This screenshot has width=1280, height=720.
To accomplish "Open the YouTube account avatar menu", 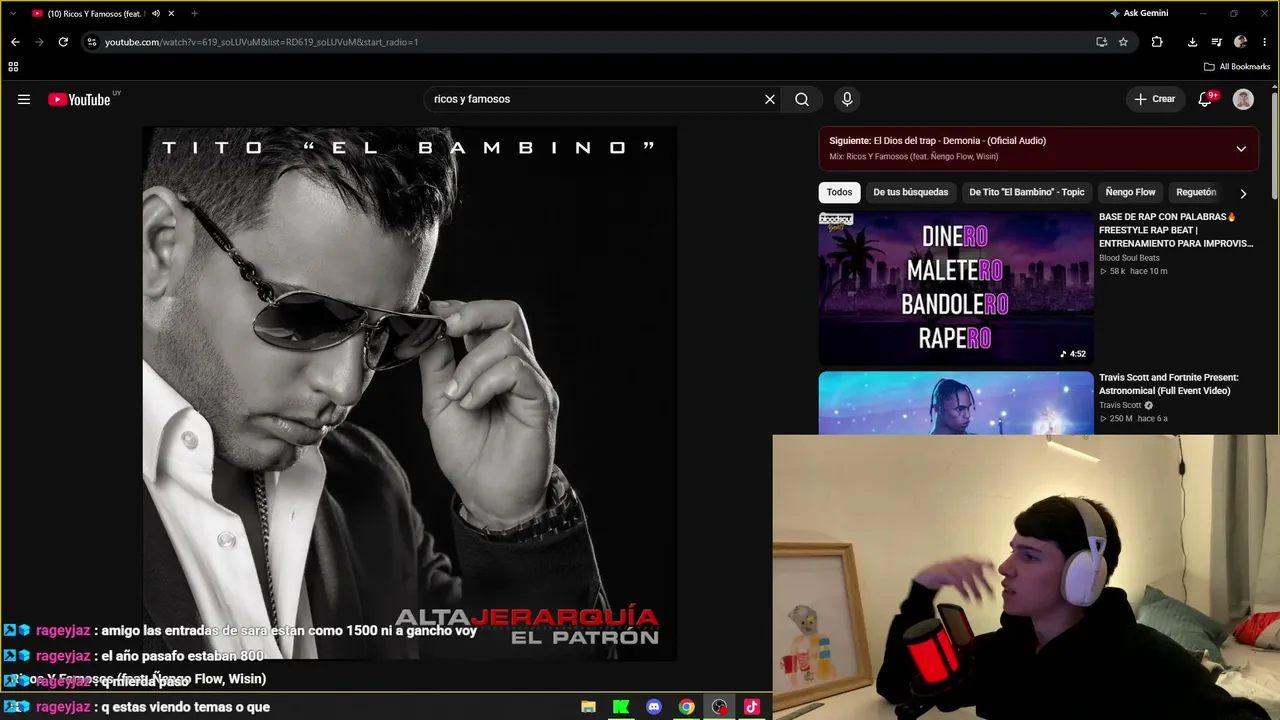I will point(1243,99).
